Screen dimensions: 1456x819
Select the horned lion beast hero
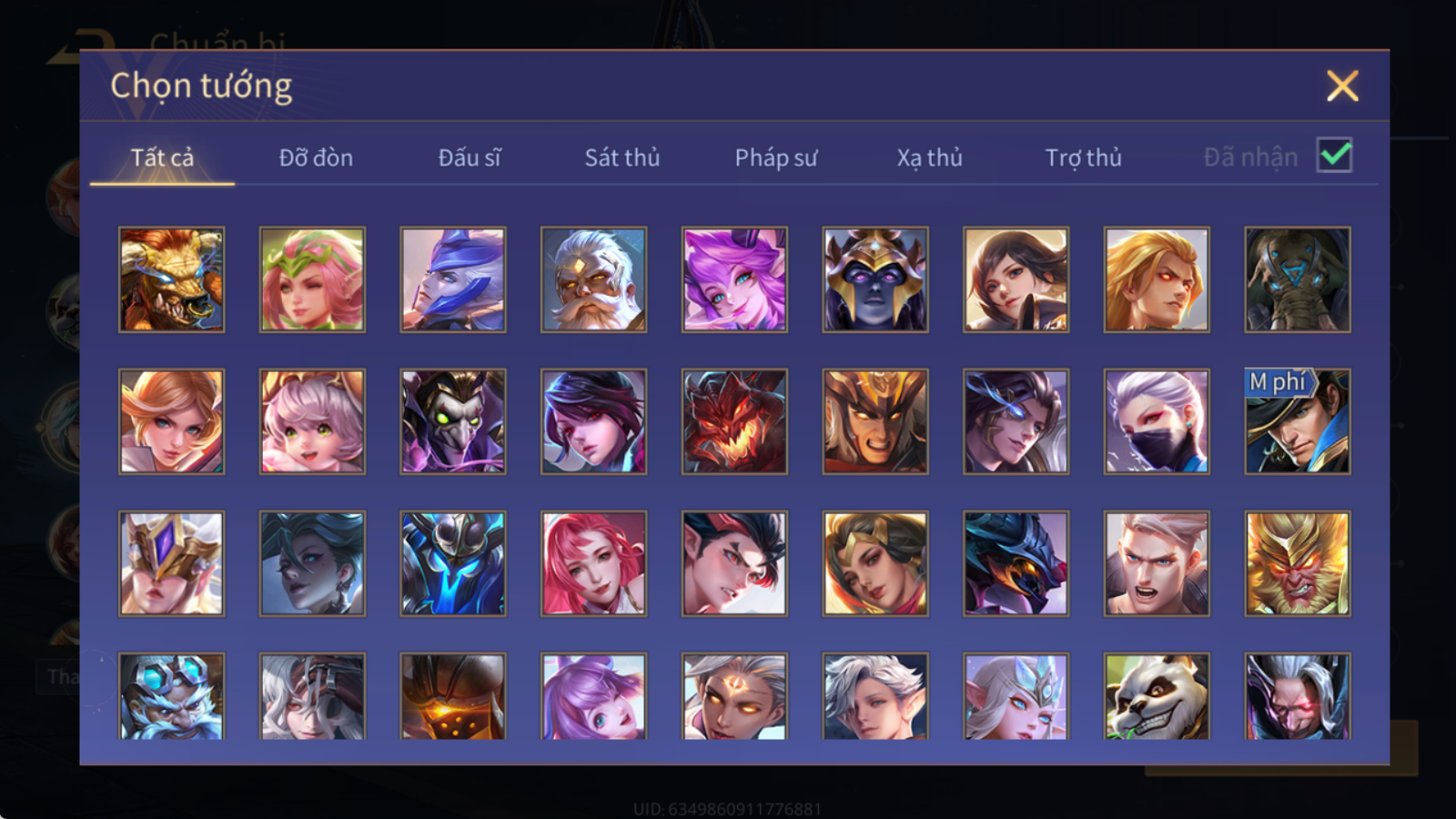pyautogui.click(x=171, y=279)
